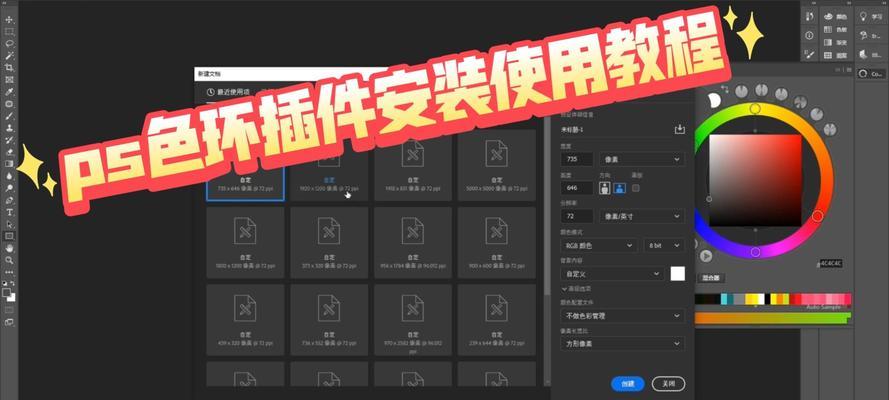Select the Gradient tool
Screen dimensions: 889x400
coord(10,164)
